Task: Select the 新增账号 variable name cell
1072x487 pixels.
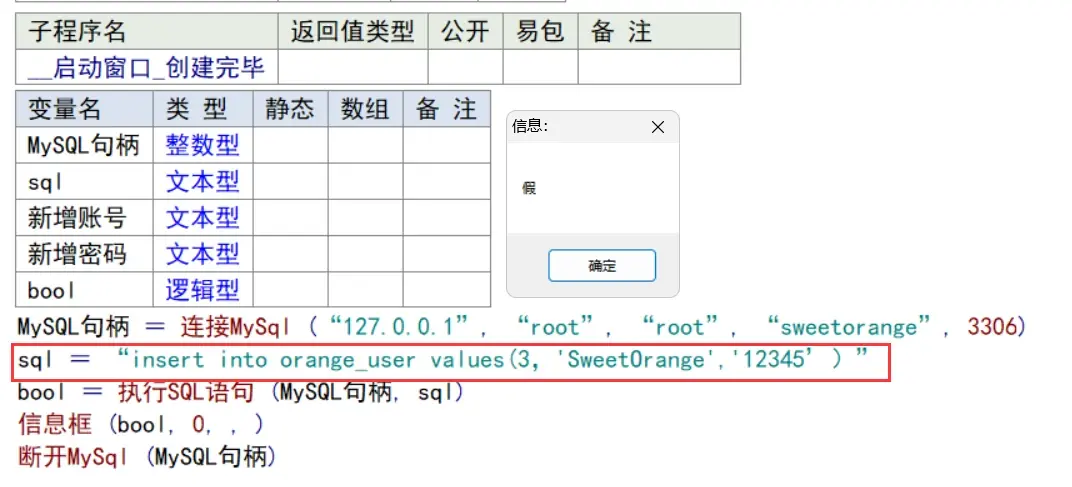Action: [84, 218]
